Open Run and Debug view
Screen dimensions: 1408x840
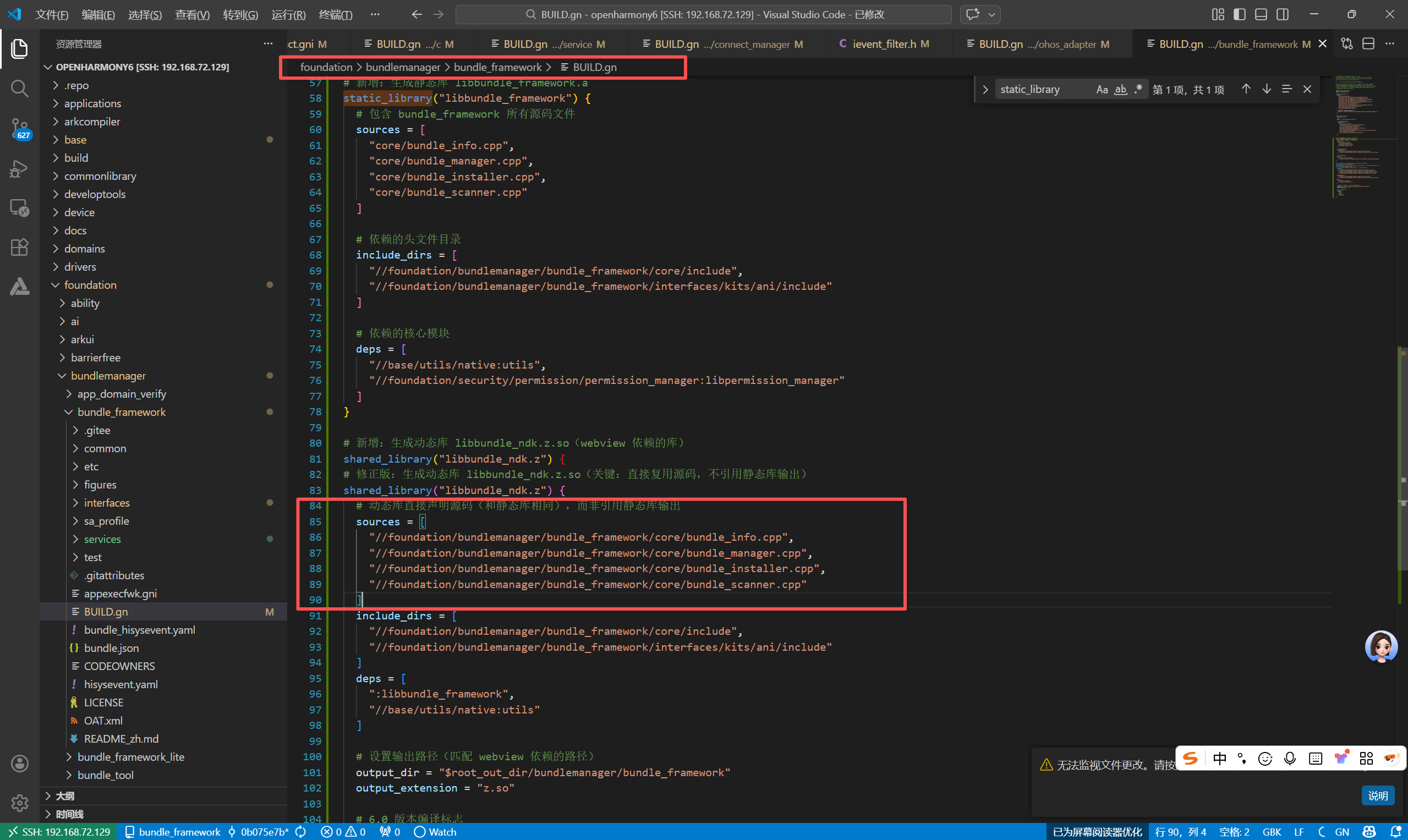tap(19, 168)
